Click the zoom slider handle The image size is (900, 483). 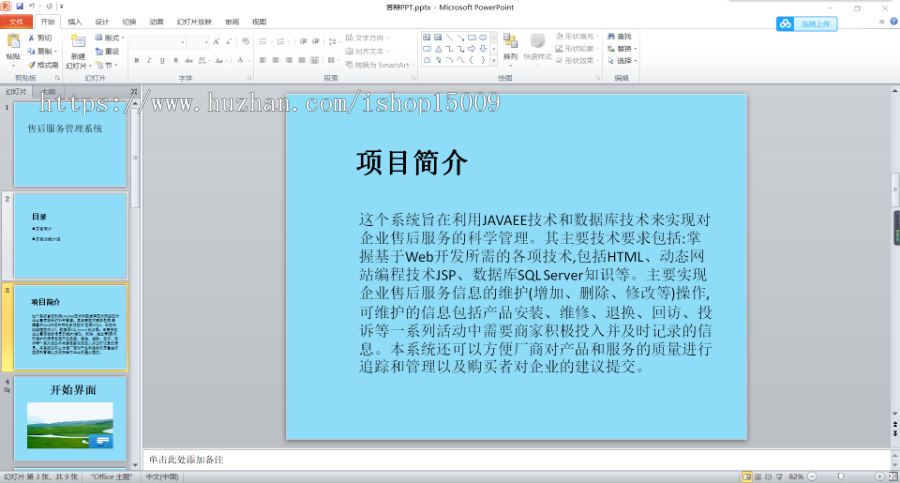tap(840, 477)
